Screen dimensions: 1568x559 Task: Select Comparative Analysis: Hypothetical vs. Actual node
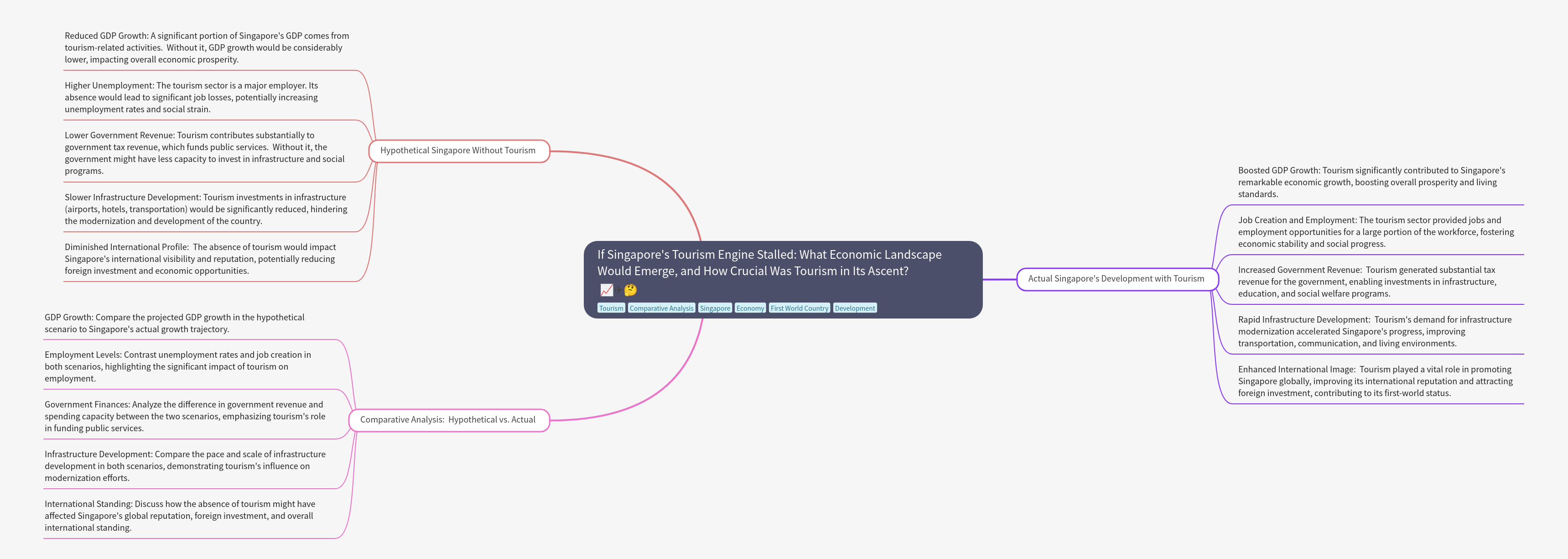[x=447, y=419]
